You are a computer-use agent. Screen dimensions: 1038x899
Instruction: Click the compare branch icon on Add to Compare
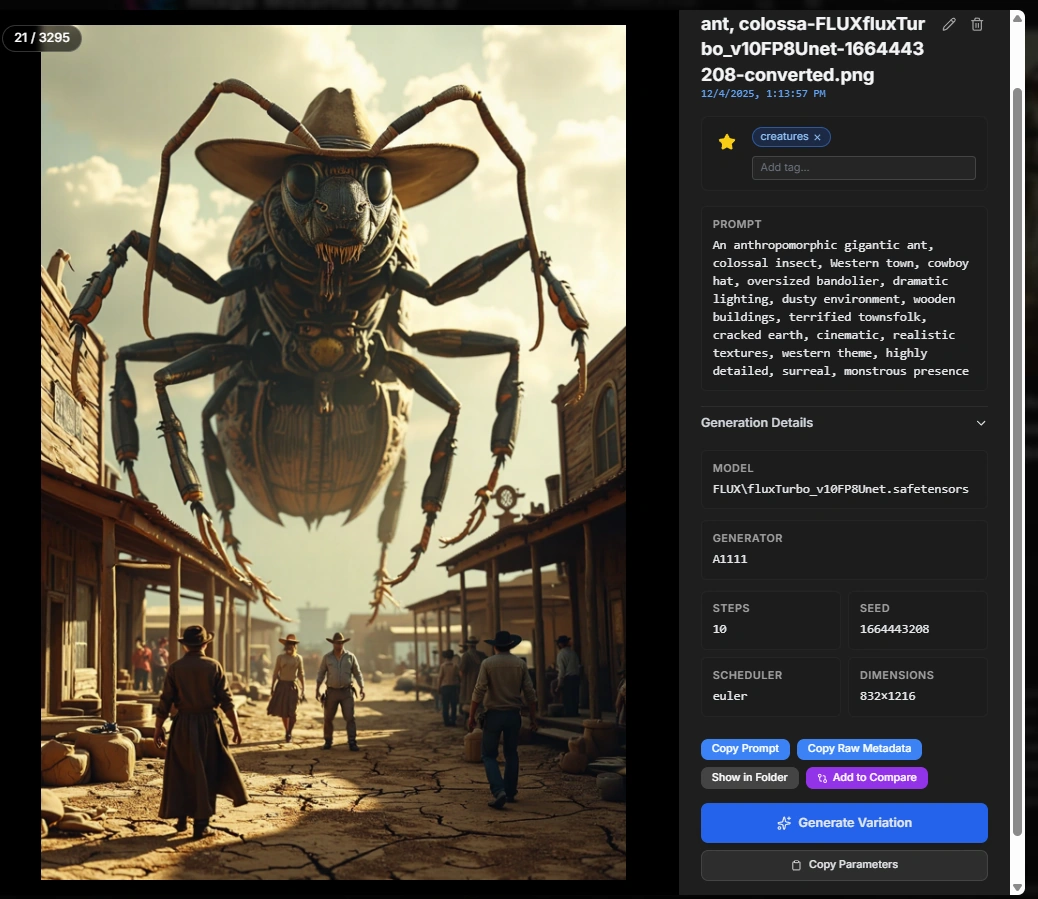pyautogui.click(x=823, y=777)
